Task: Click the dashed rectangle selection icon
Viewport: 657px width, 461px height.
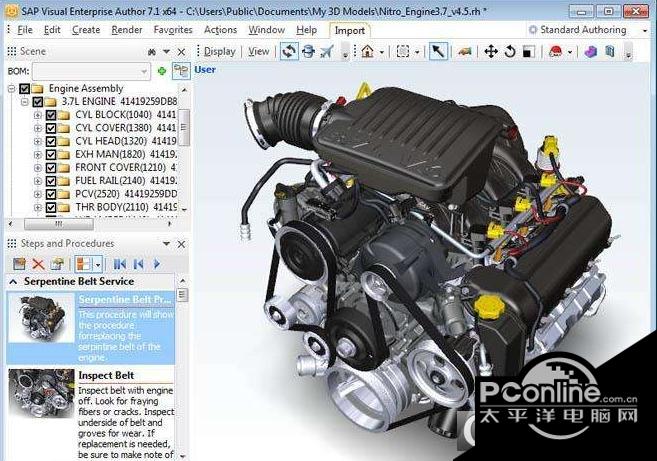Action: (x=403, y=52)
